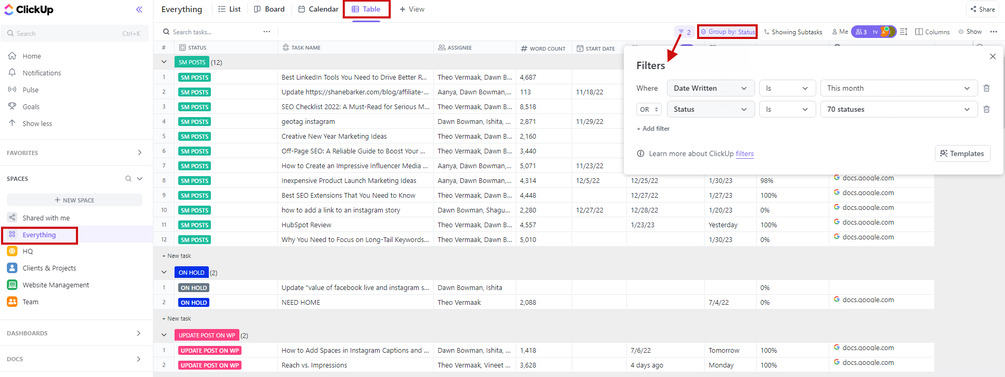Add a new view with + View

[x=411, y=10]
